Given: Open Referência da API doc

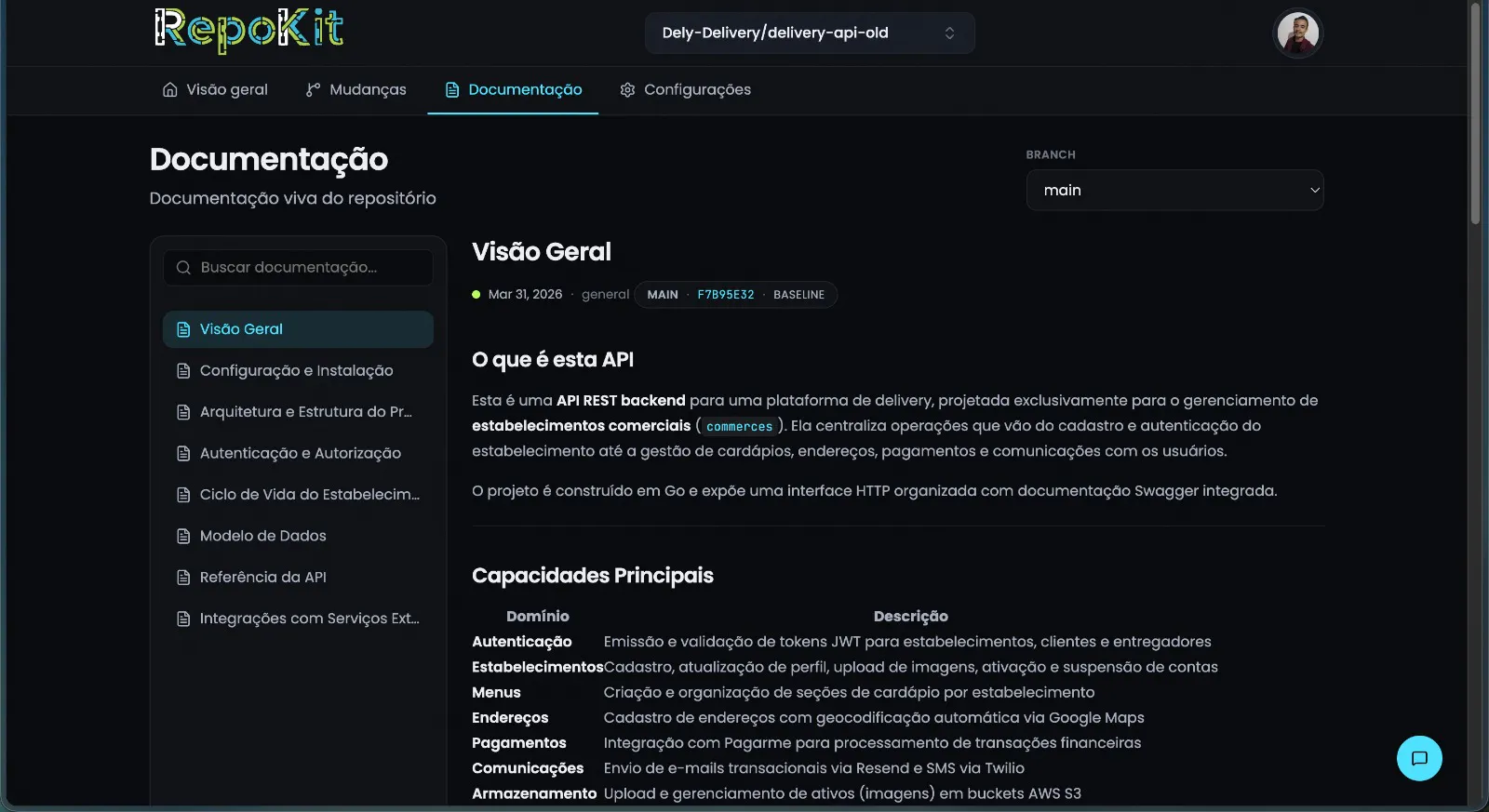Looking at the screenshot, I should click(x=298, y=577).
